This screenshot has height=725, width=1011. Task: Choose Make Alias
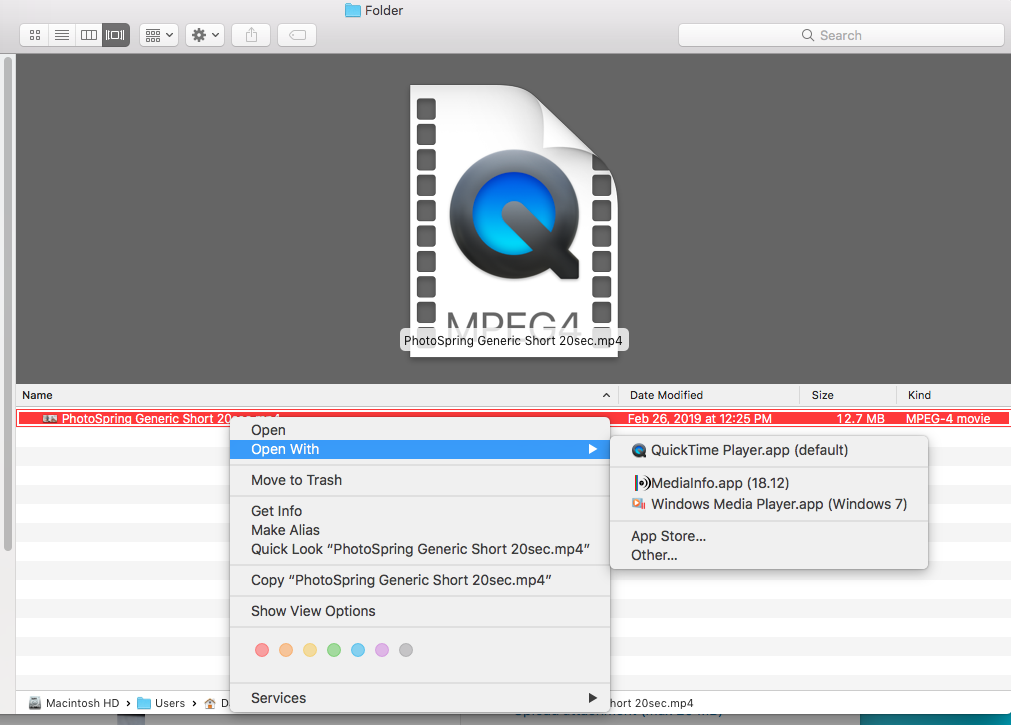(420, 530)
